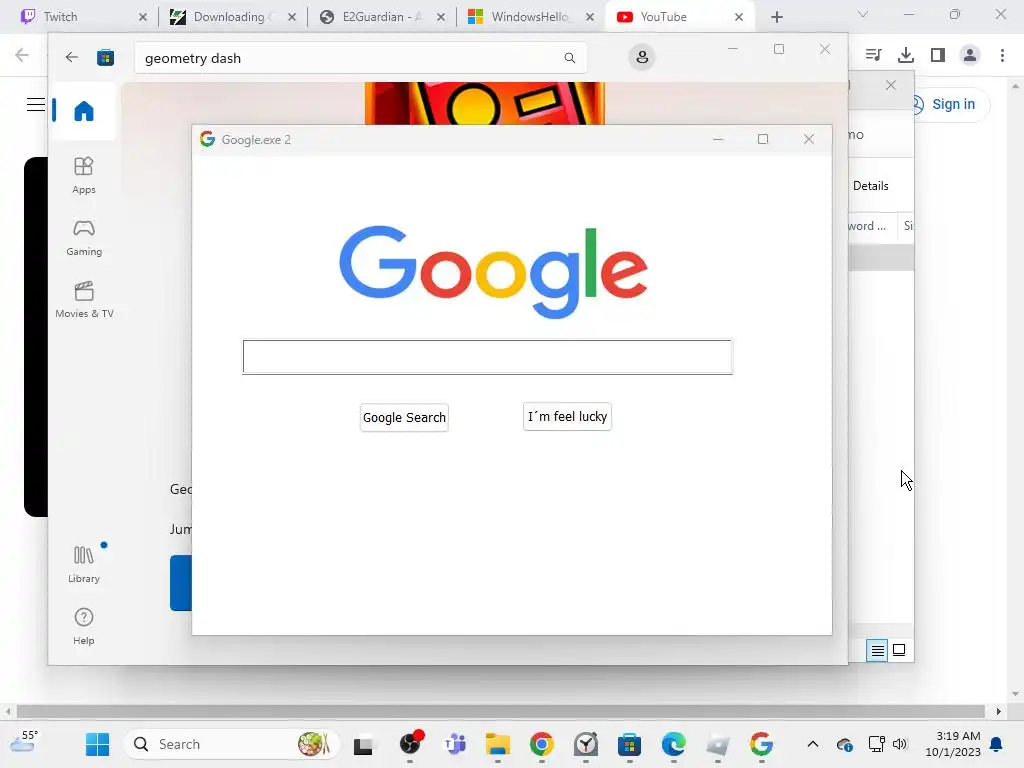The width and height of the screenshot is (1024, 768).
Task: Click the I'm feel lucky button
Action: tap(567, 417)
